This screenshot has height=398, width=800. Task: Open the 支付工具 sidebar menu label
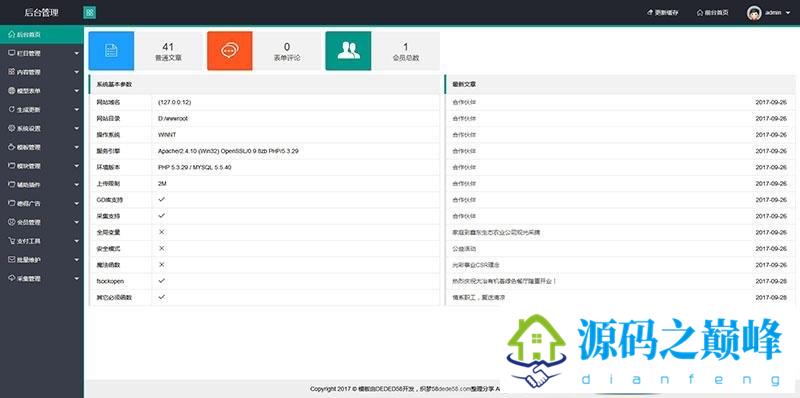(x=29, y=241)
